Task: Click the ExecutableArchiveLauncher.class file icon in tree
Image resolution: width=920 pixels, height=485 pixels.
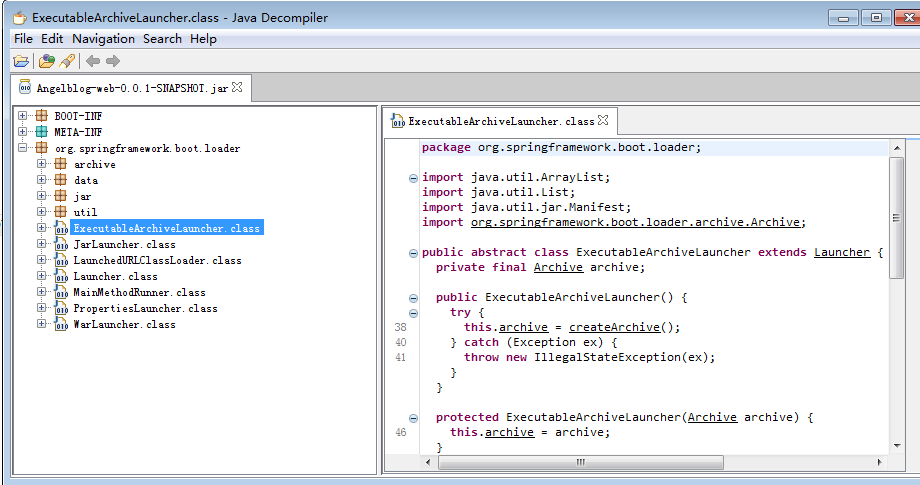Action: (61, 228)
